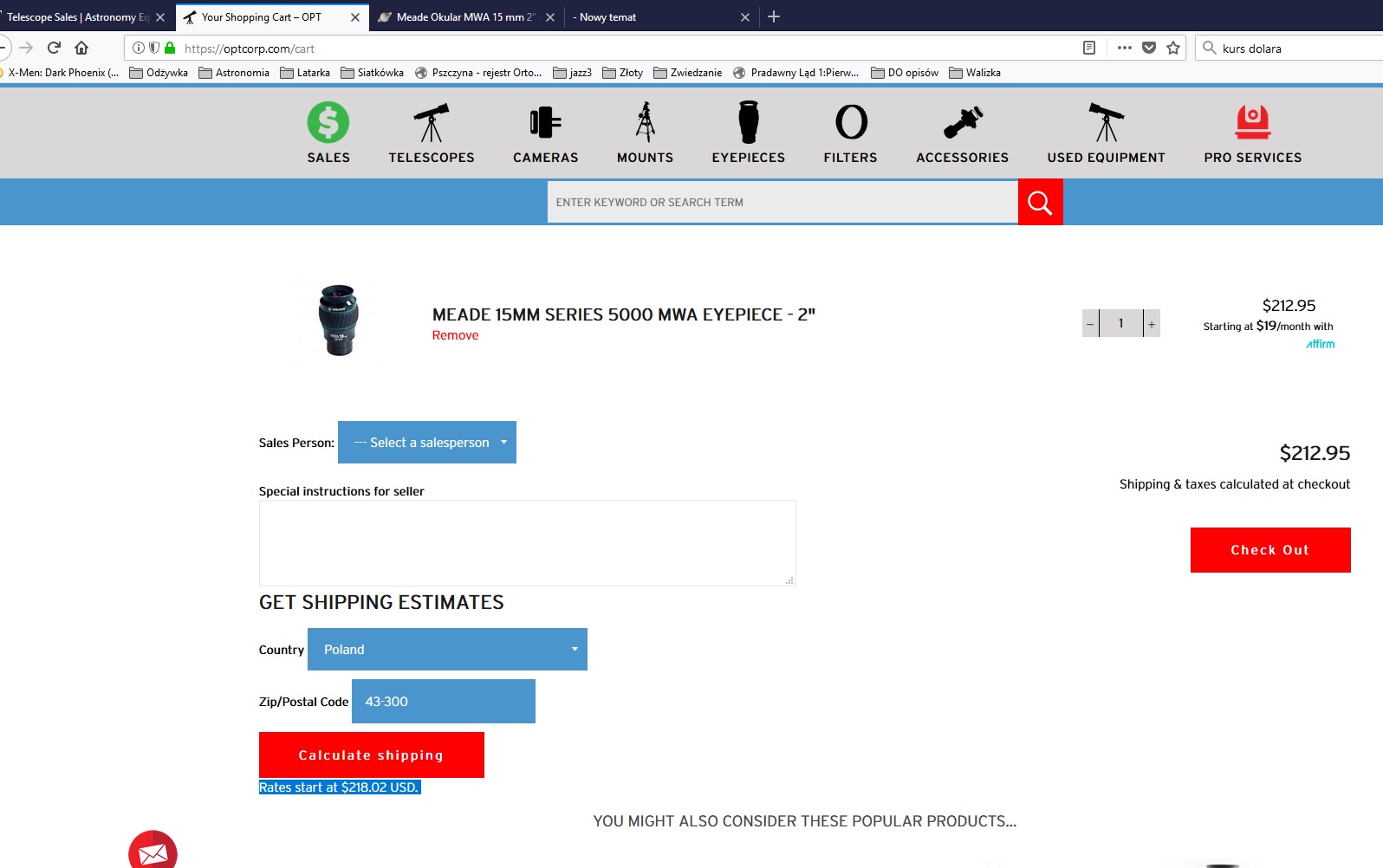Show the site security padlock info

[170, 48]
